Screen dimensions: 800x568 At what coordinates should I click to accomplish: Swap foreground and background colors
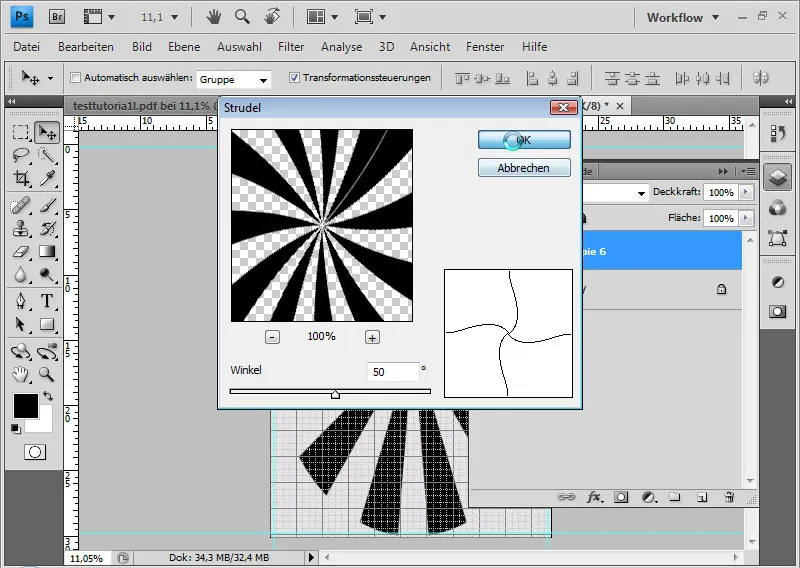pyautogui.click(x=48, y=396)
